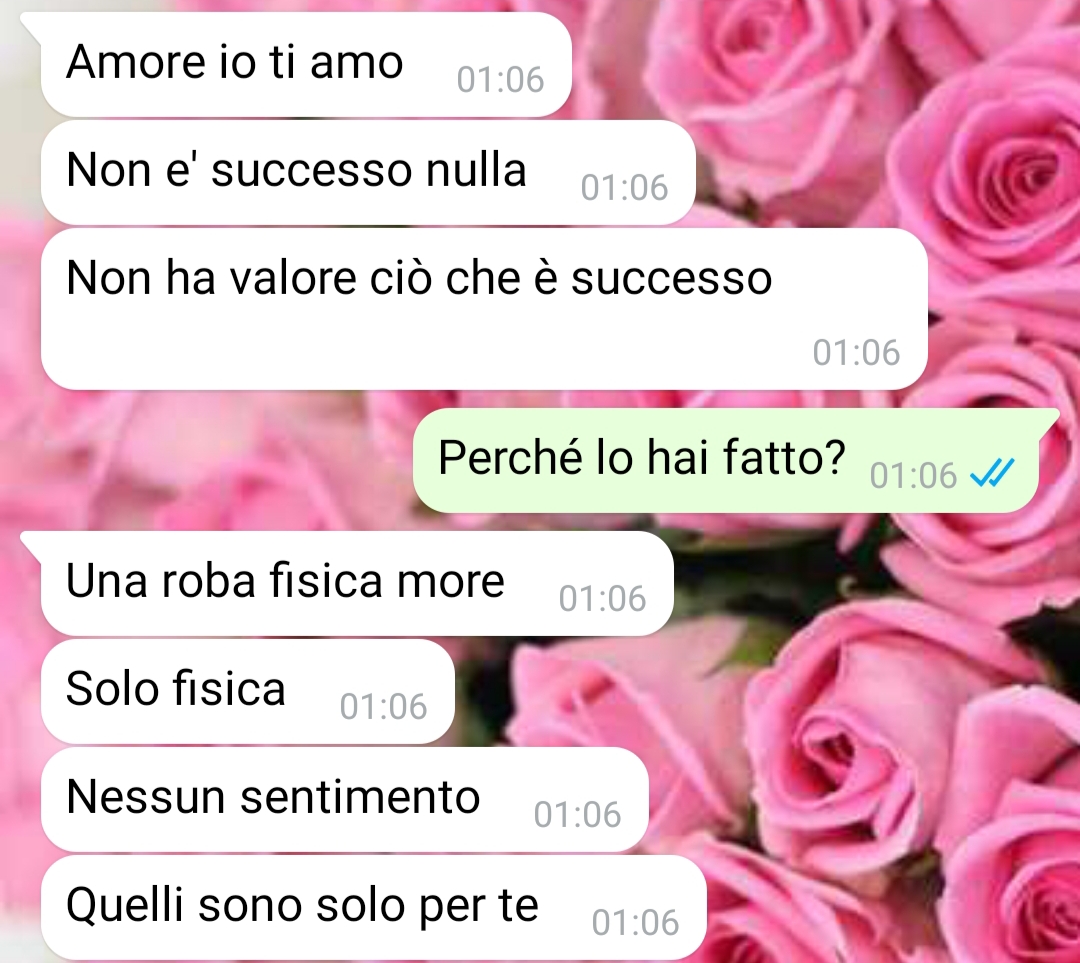
Task: Click the timestamp on 'Una roba fisica more'
Action: pyautogui.click(x=602, y=599)
